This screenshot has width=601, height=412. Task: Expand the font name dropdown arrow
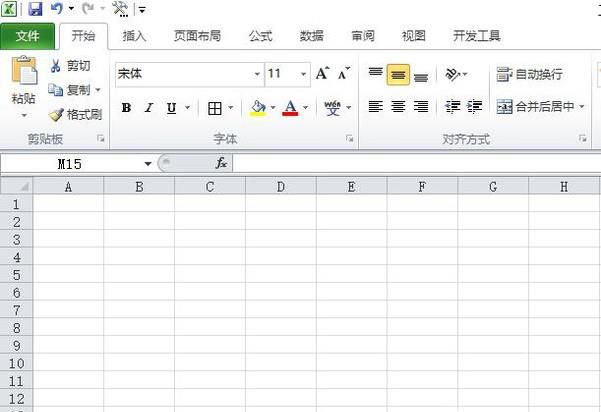[257, 74]
